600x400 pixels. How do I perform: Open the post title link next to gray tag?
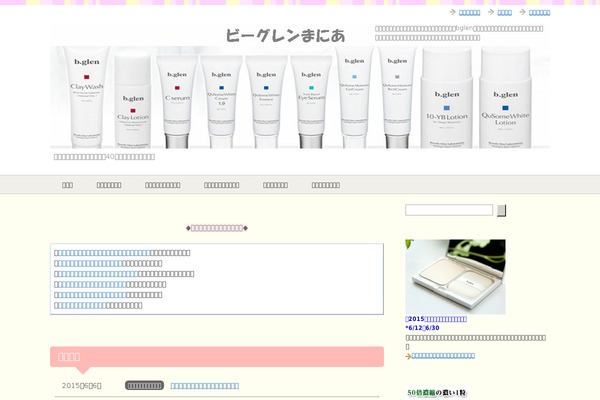(x=205, y=386)
